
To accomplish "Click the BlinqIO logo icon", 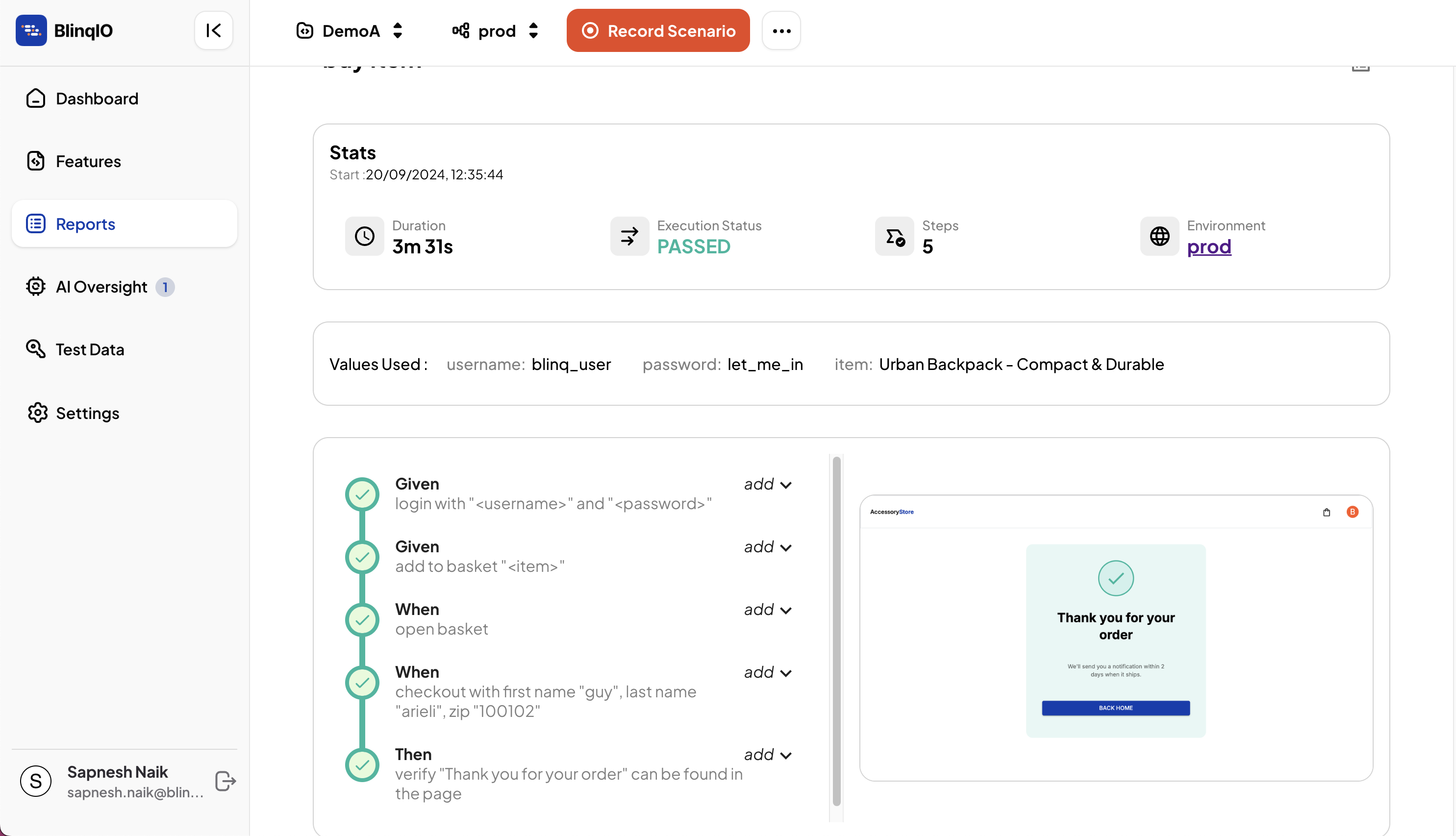I will (x=31, y=30).
